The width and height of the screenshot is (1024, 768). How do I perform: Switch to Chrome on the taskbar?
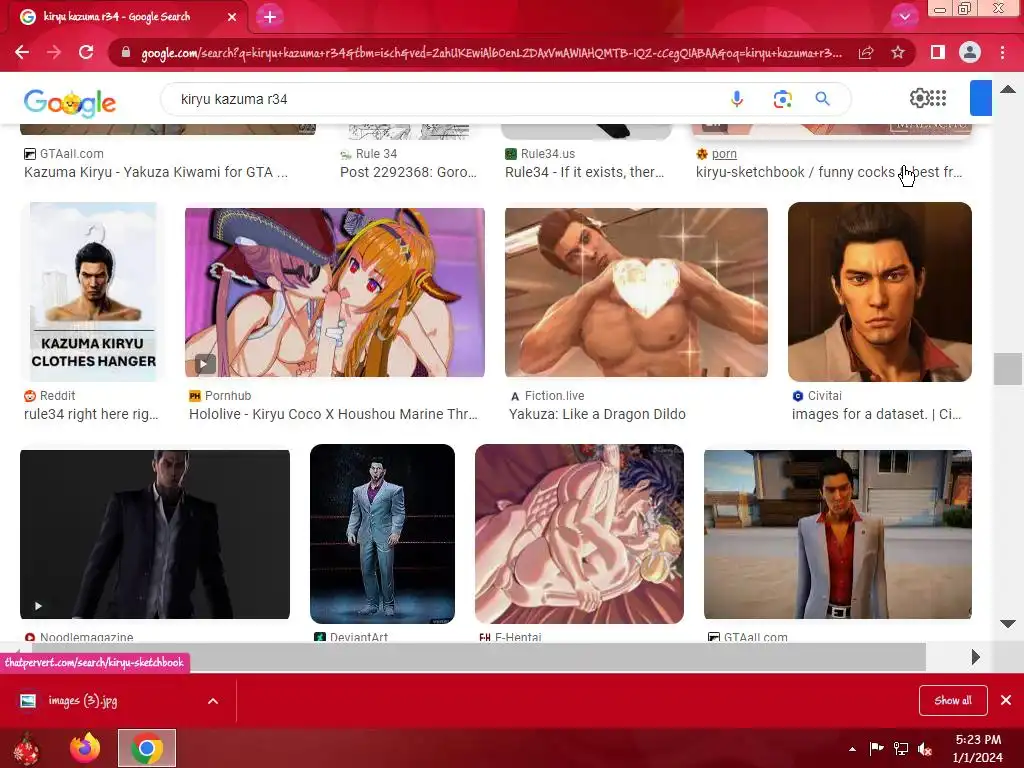tap(147, 748)
